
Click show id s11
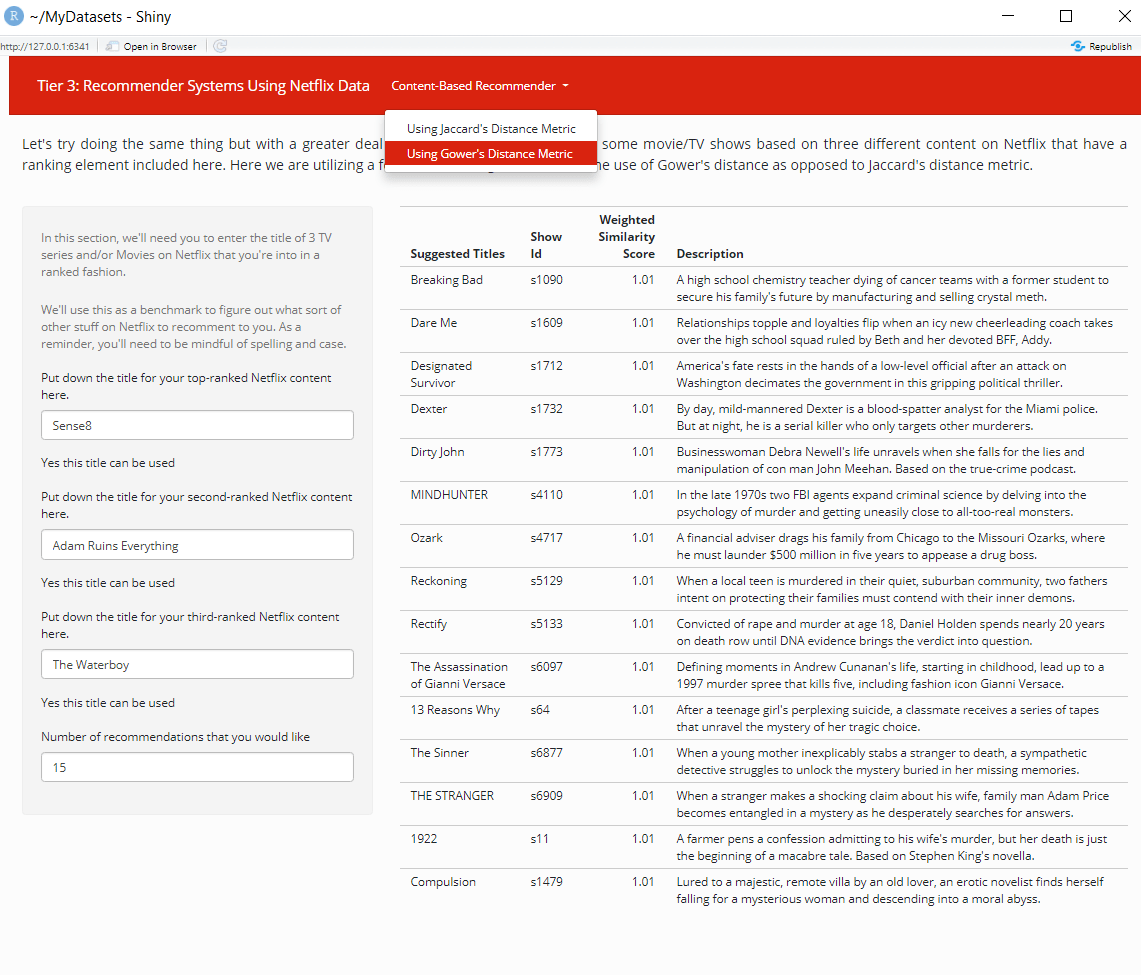[540, 838]
